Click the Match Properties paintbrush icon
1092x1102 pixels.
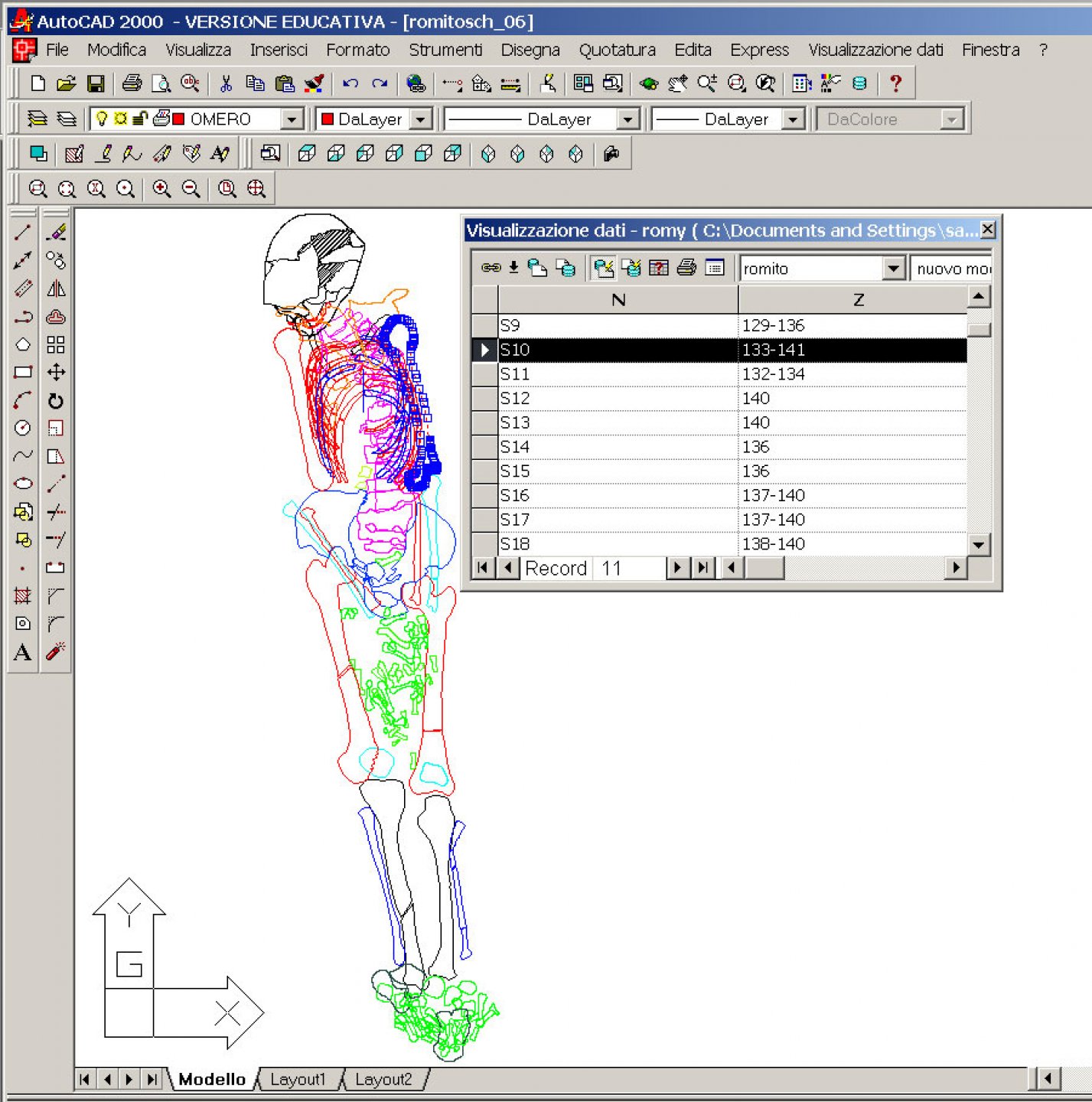pos(314,83)
